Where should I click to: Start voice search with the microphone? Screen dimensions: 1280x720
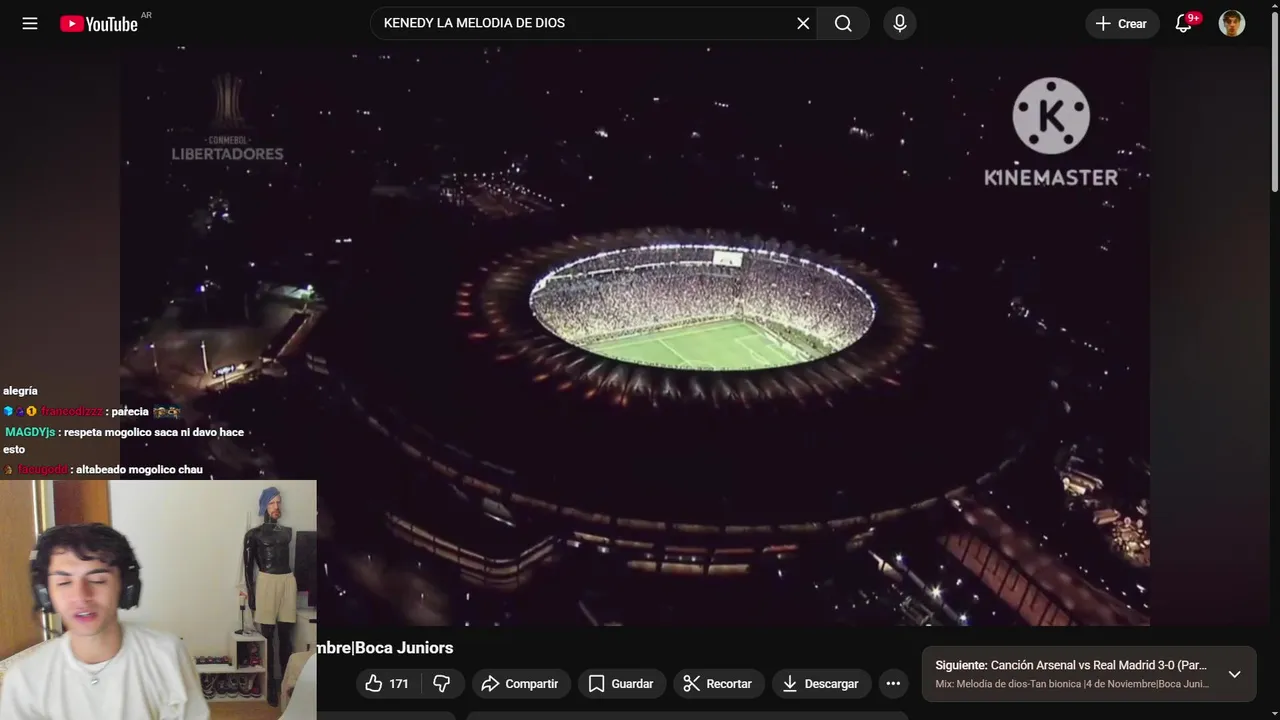click(899, 23)
